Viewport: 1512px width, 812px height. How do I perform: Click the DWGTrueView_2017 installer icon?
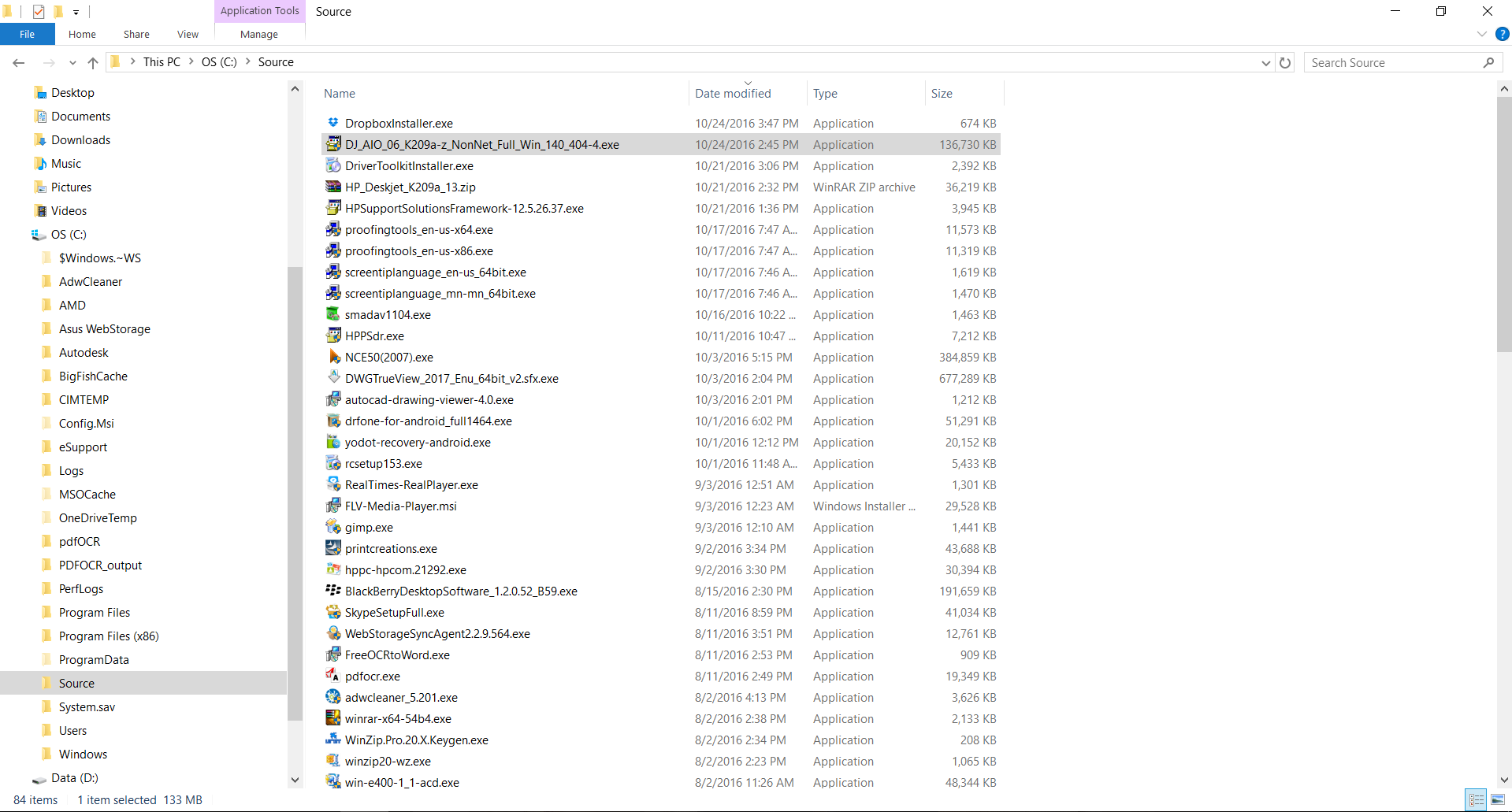click(x=333, y=378)
